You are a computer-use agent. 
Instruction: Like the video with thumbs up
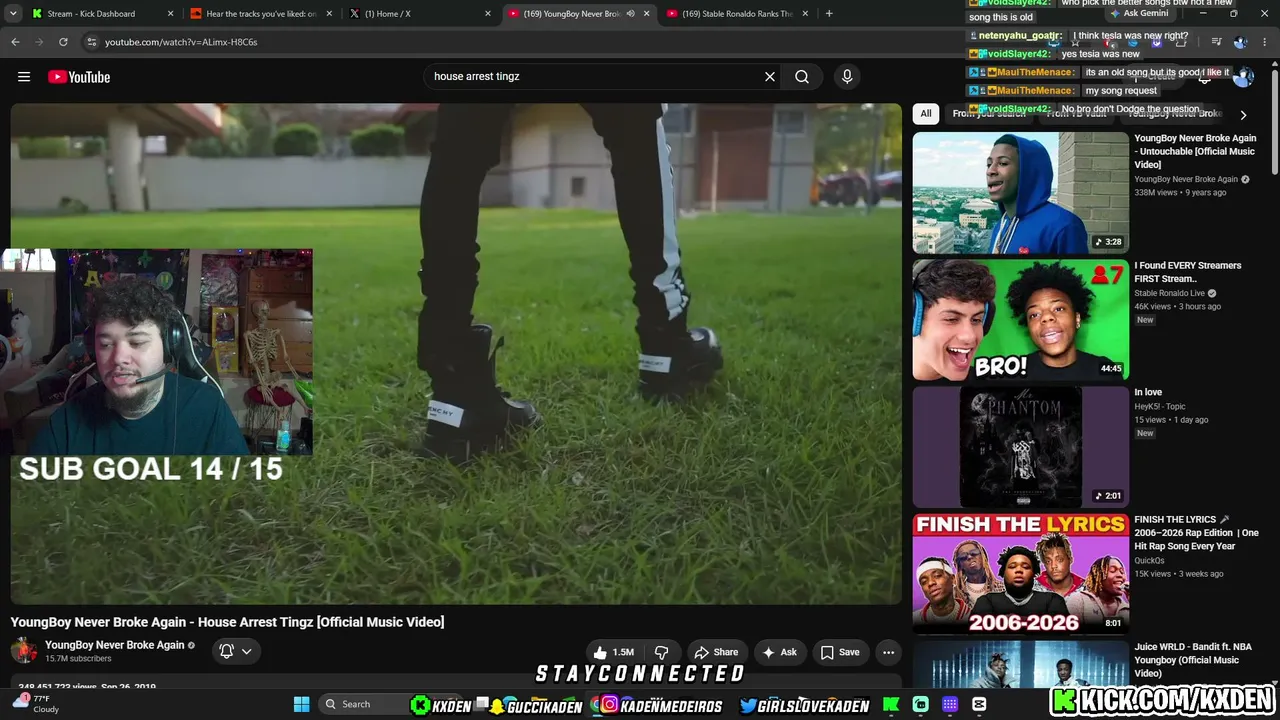[615, 652]
